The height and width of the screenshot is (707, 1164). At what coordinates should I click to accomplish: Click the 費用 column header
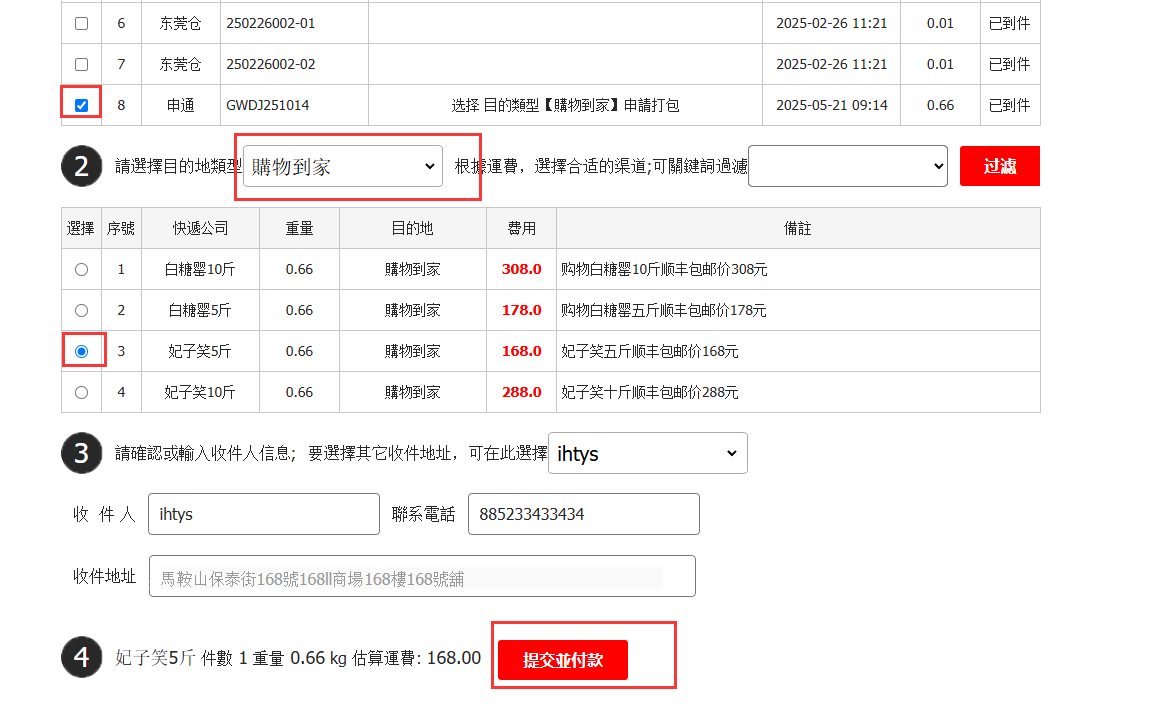point(521,228)
